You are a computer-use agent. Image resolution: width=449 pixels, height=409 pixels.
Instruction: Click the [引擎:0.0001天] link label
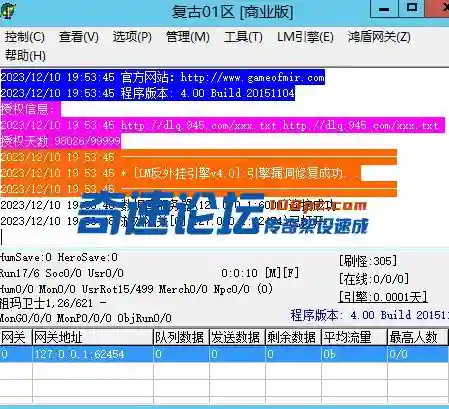(x=383, y=297)
